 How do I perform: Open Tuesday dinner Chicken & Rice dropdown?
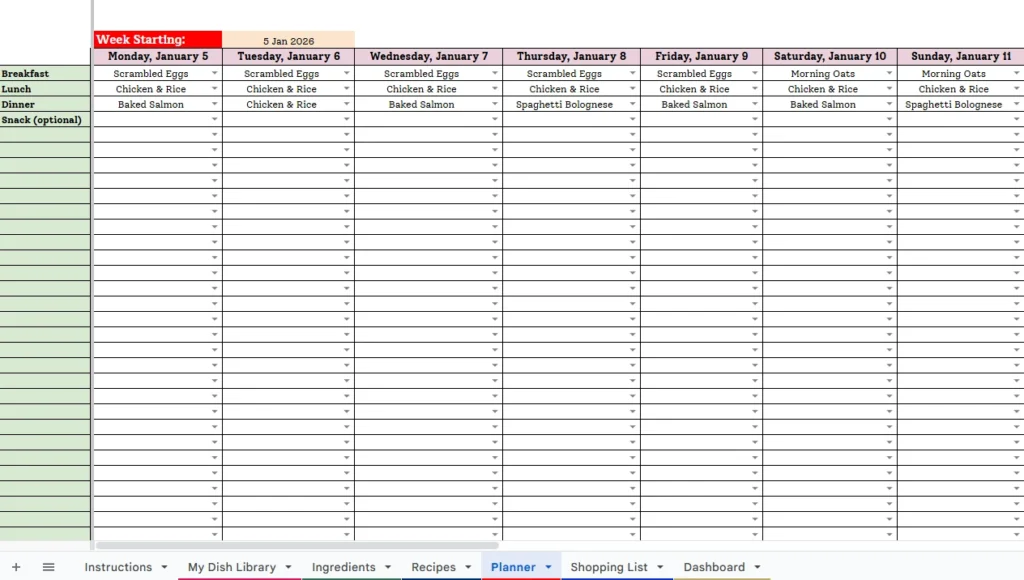347,104
